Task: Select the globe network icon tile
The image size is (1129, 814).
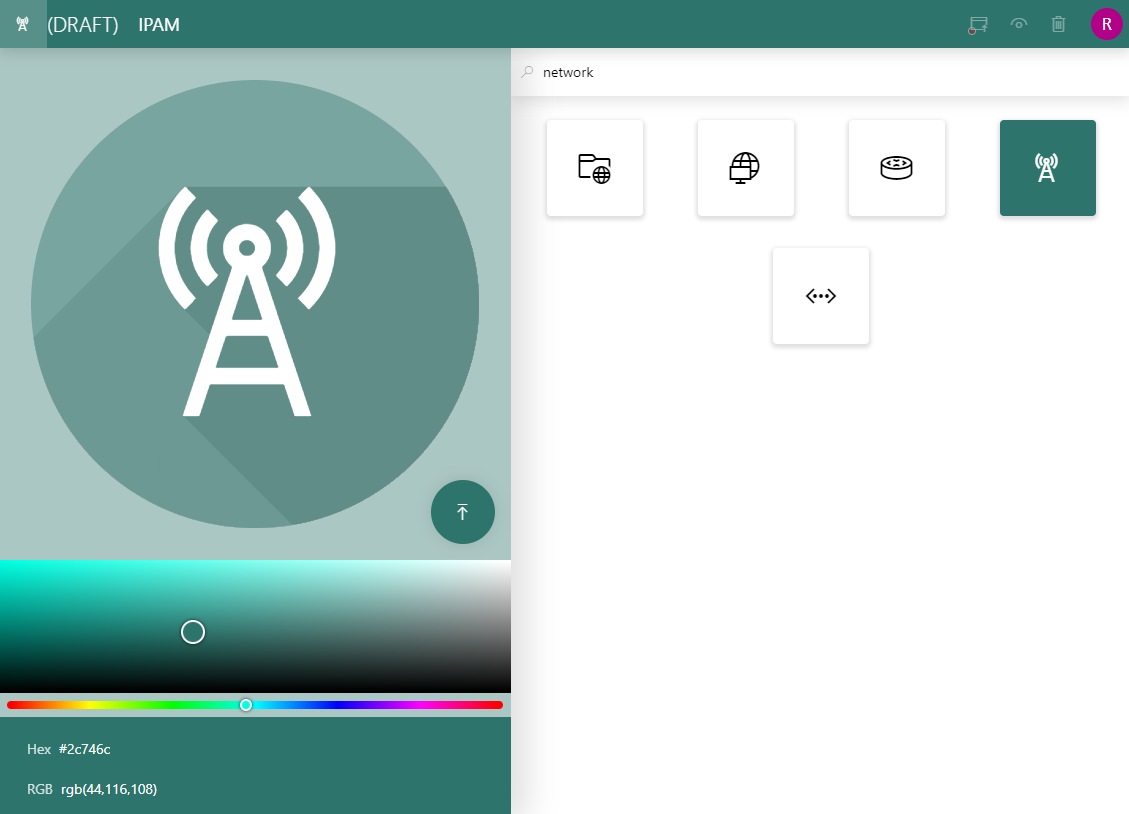Action: tap(745, 167)
